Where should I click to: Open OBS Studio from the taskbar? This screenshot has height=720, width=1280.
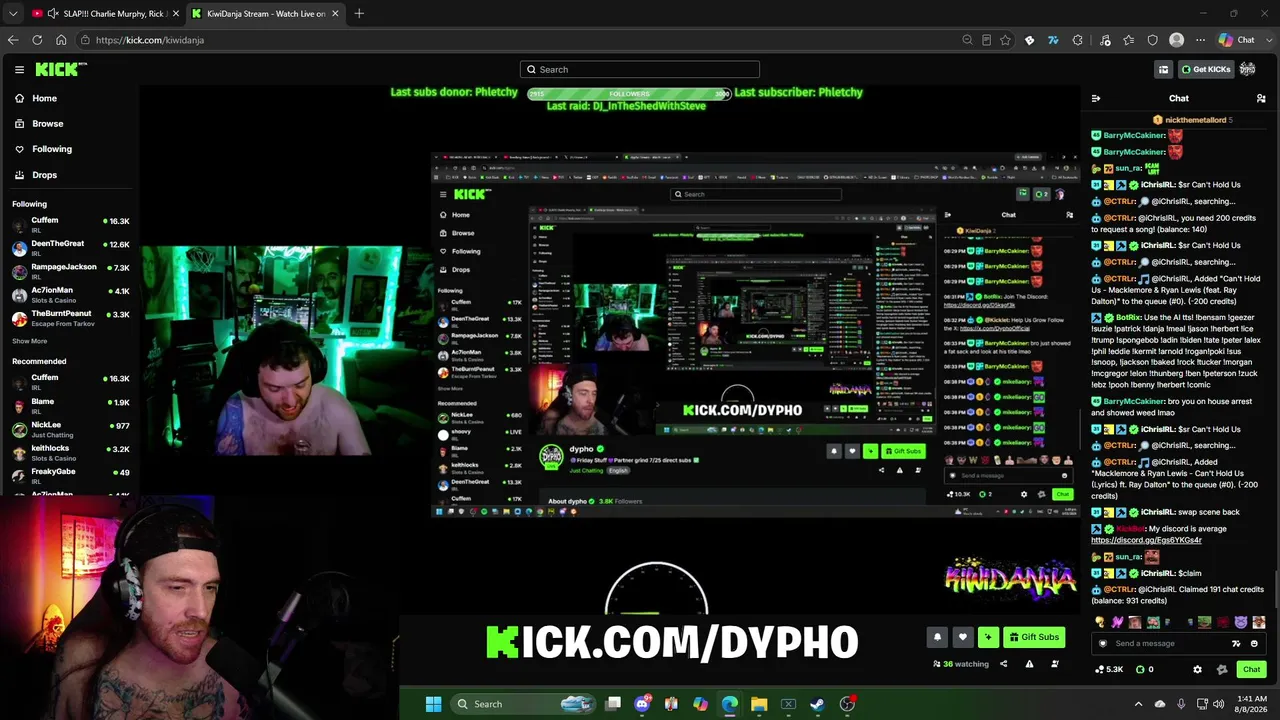847,704
